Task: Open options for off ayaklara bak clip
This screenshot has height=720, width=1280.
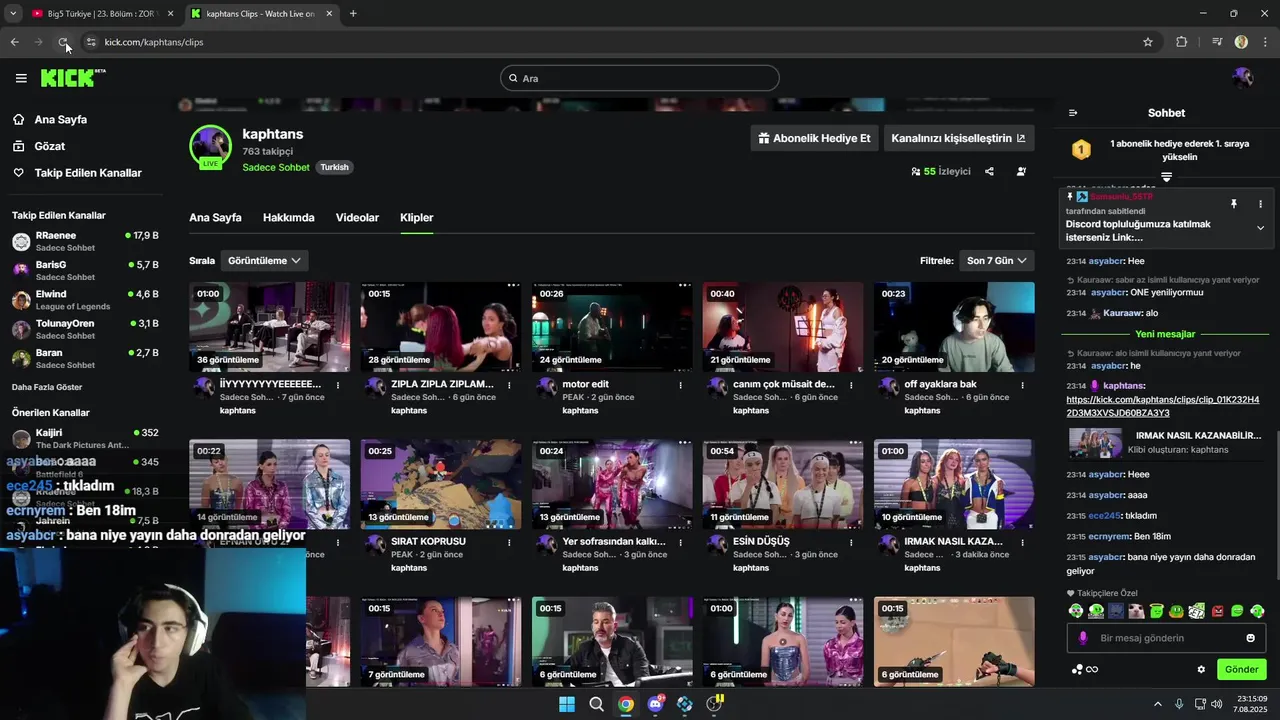Action: (1022, 384)
